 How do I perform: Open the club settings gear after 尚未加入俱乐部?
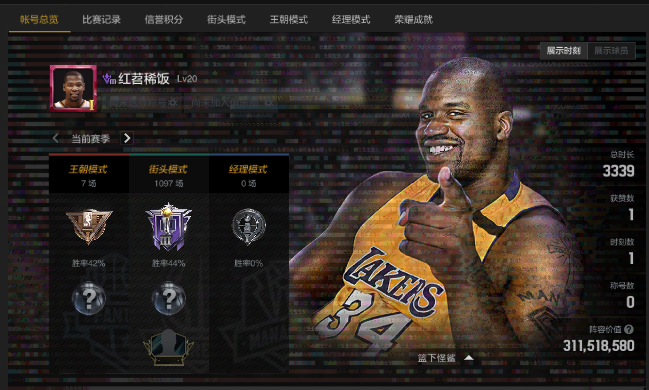coord(269,102)
